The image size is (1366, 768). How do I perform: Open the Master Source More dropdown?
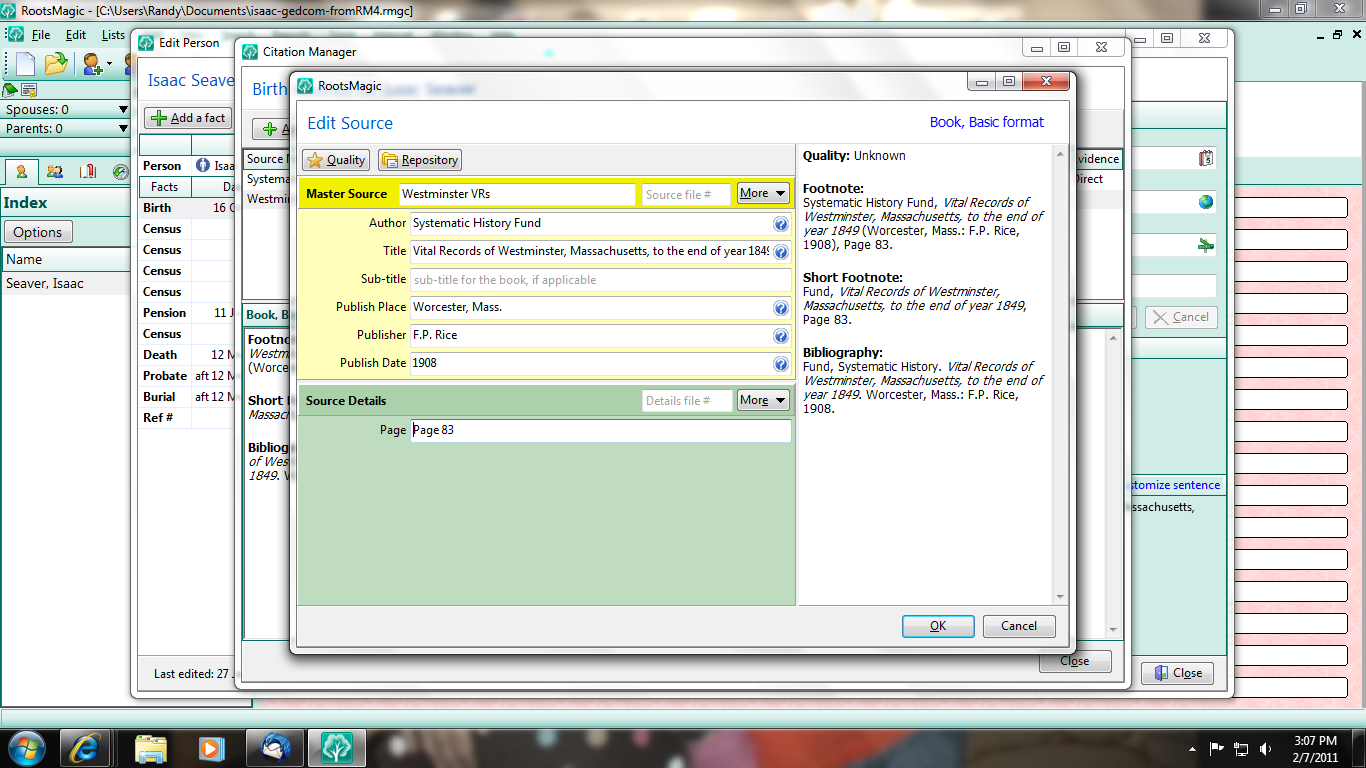763,193
